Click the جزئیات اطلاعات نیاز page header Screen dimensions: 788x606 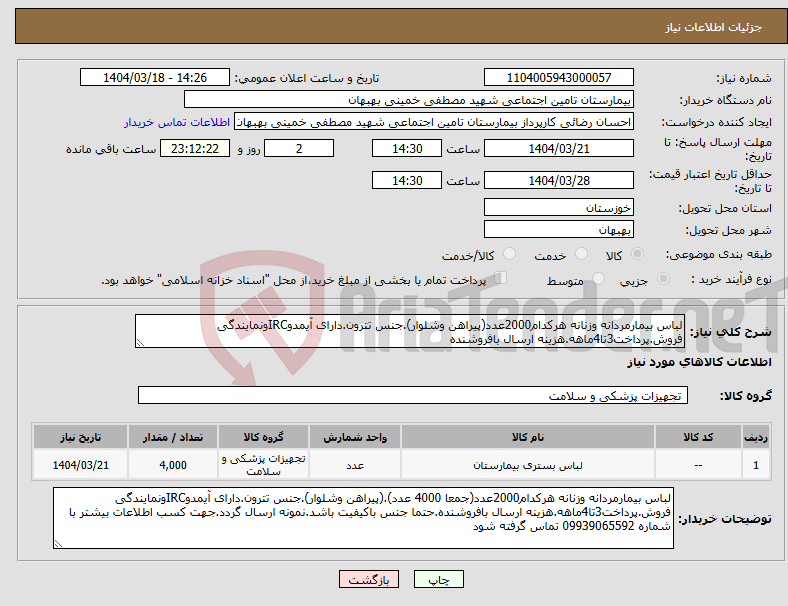tap(714, 27)
